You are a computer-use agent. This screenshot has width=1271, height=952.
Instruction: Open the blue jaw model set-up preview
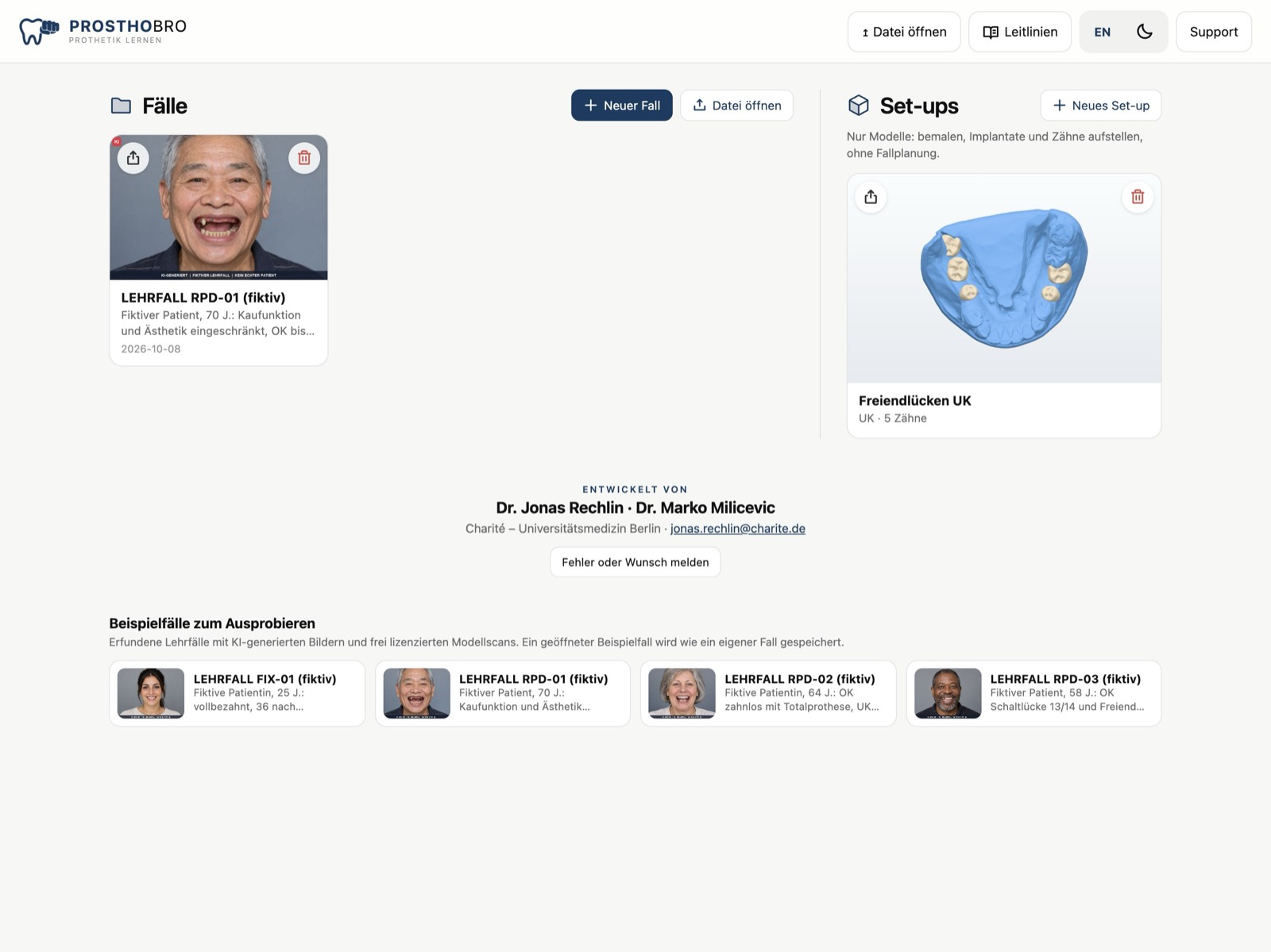coord(1004,279)
